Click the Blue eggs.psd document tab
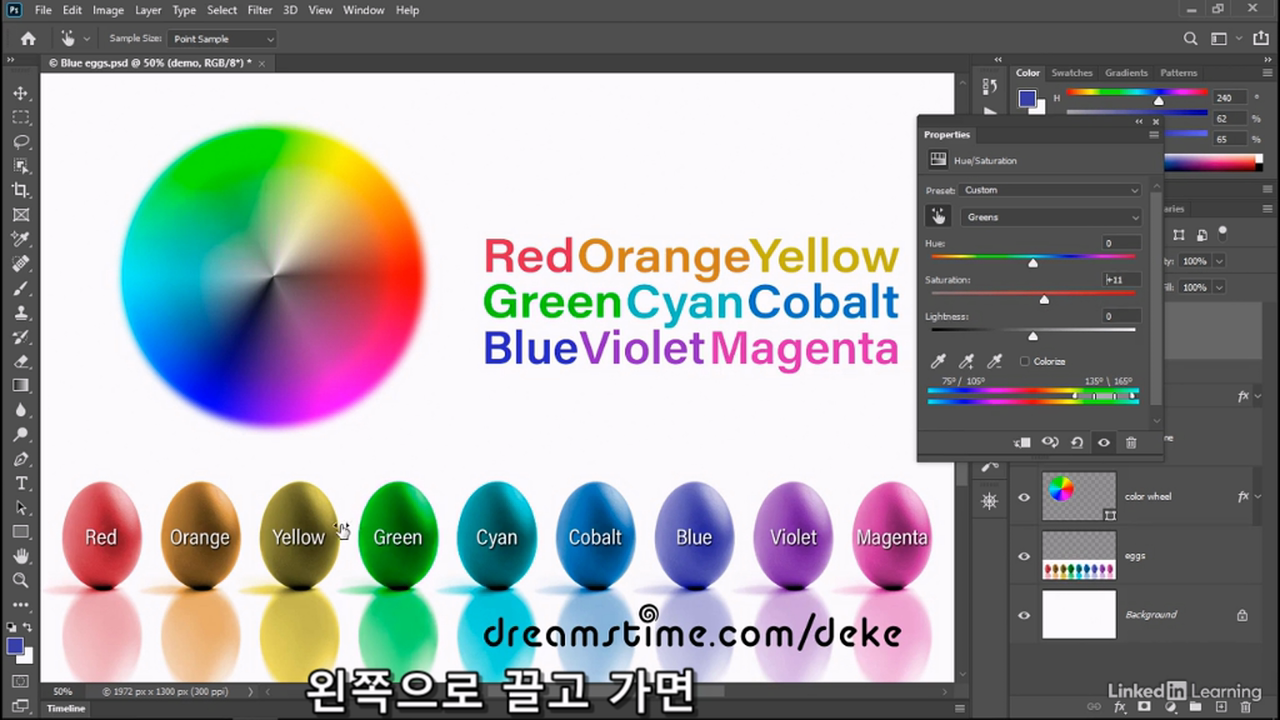Image resolution: width=1280 pixels, height=720 pixels. 150,62
